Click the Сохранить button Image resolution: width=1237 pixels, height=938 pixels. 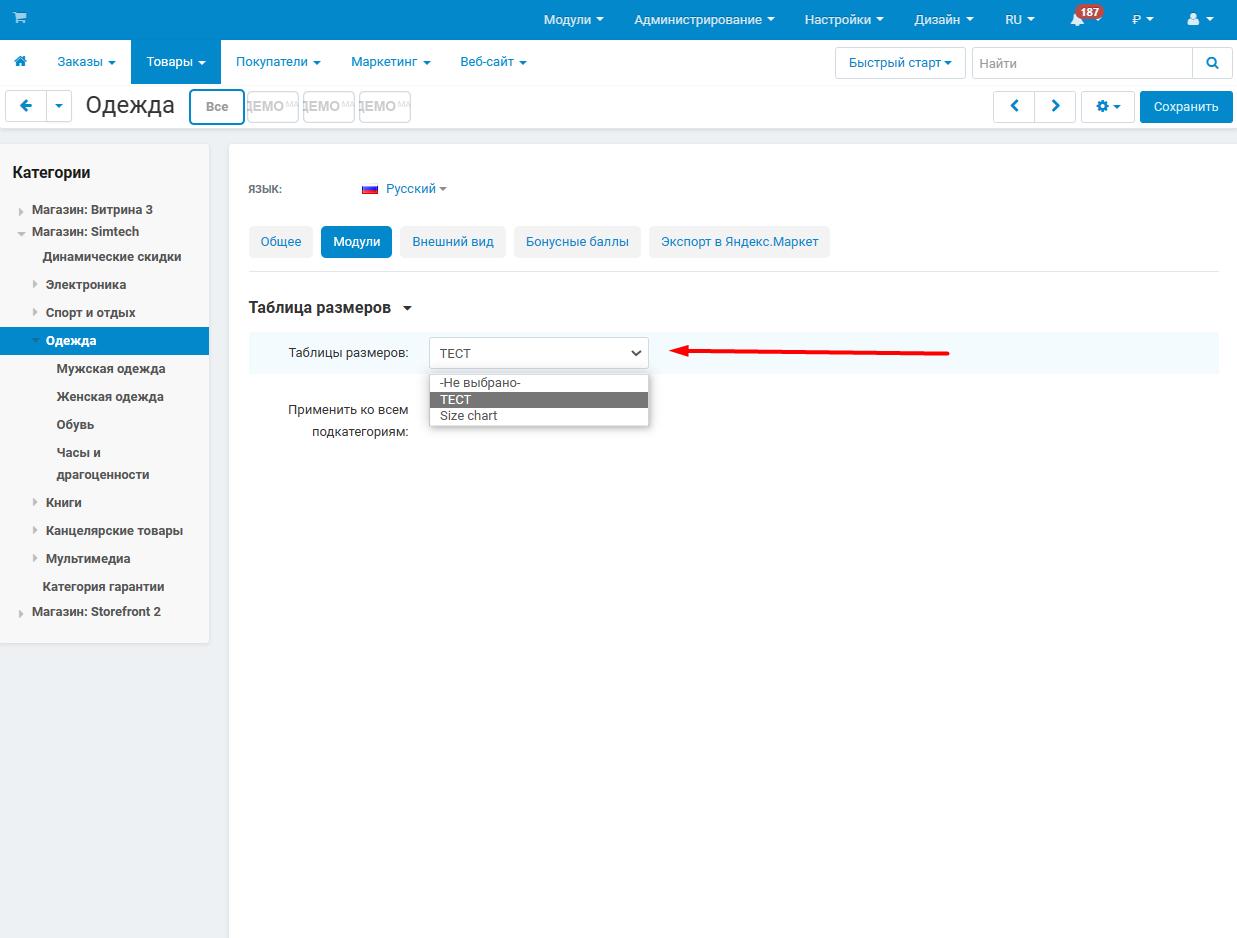pyautogui.click(x=1186, y=106)
